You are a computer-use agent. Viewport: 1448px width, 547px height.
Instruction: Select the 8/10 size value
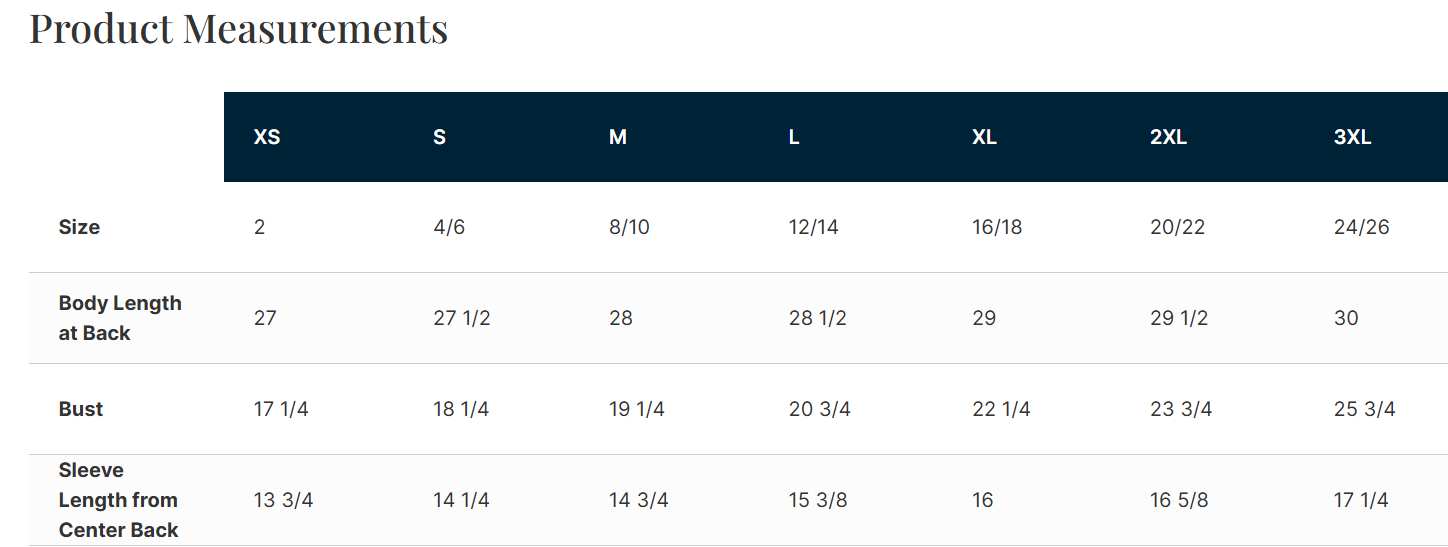(x=629, y=227)
